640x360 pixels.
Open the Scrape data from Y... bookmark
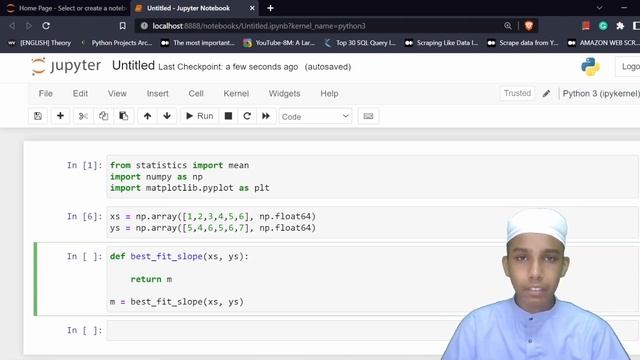click(x=523, y=43)
